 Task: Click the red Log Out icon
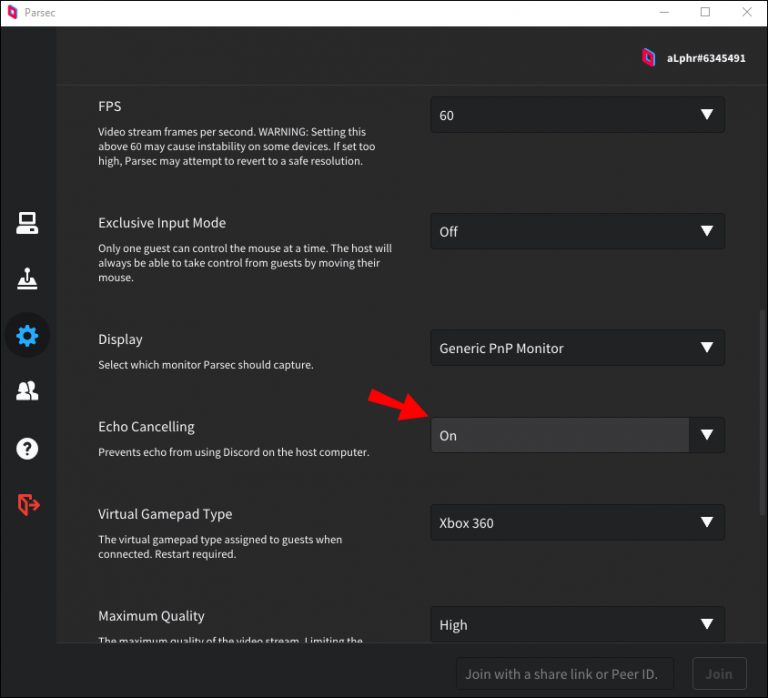[28, 505]
